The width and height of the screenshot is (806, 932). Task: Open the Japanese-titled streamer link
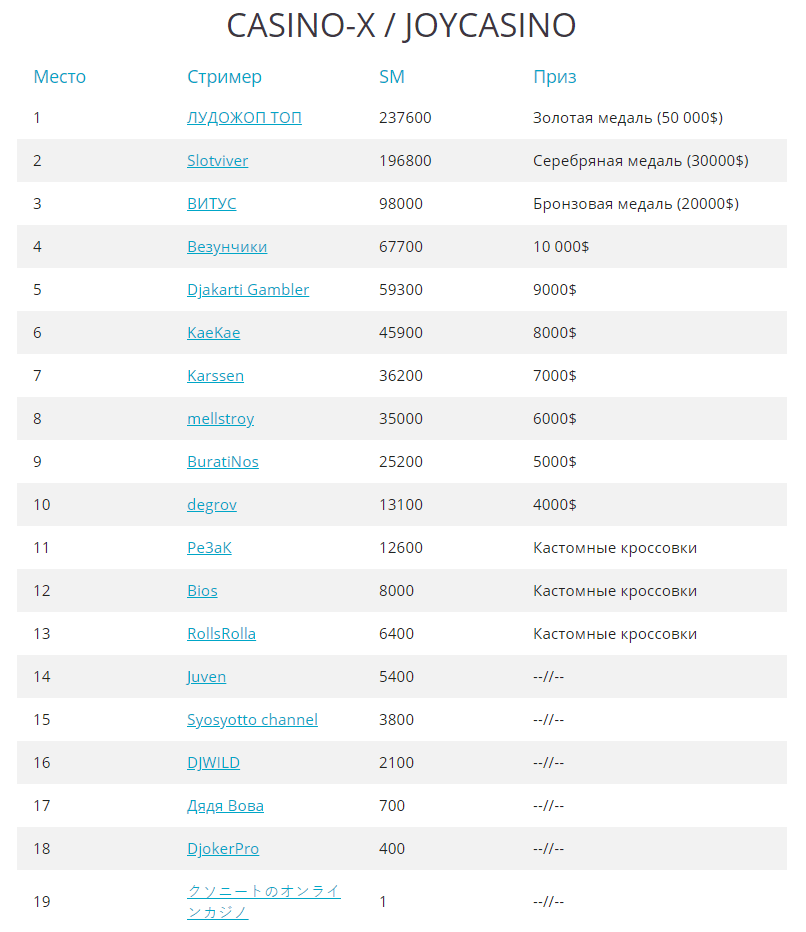[x=263, y=892]
